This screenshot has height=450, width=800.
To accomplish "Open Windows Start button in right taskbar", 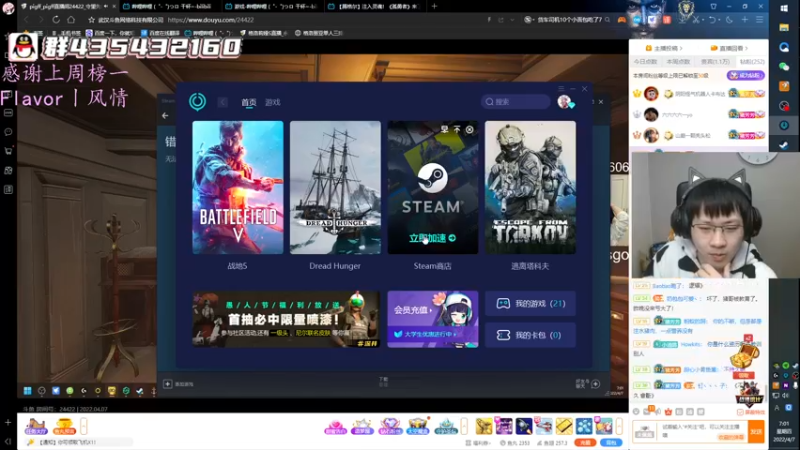I will 784,8.
